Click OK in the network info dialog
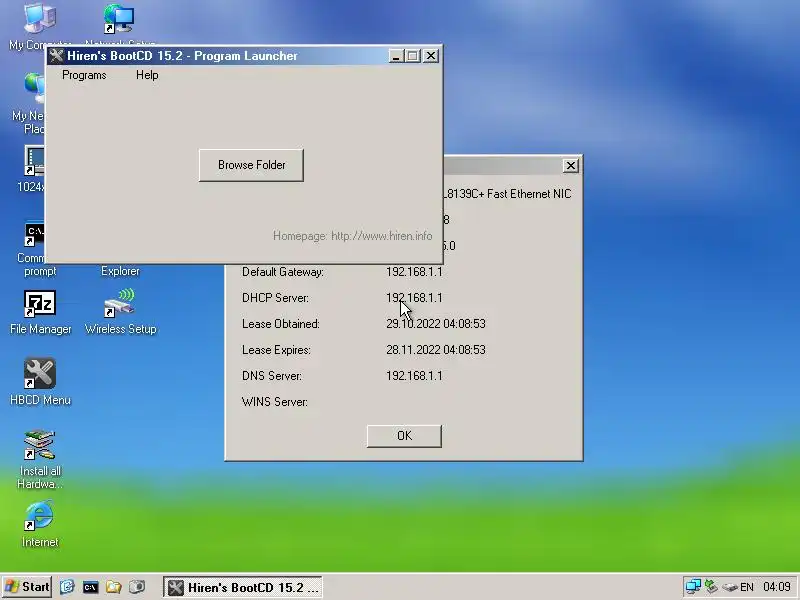The width and height of the screenshot is (800, 600). tap(404, 436)
